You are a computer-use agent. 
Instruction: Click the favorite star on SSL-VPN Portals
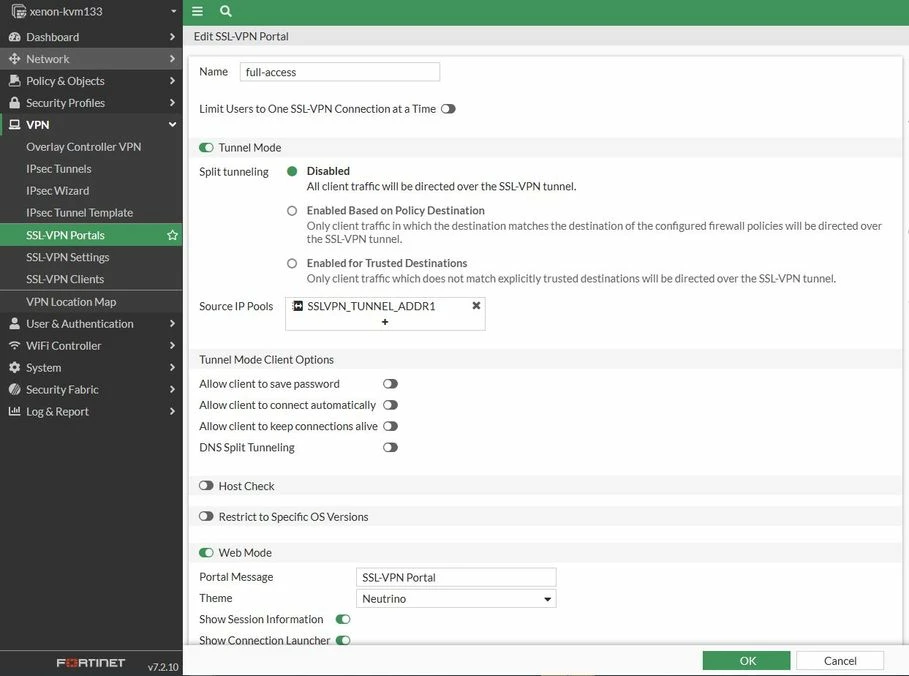click(172, 235)
